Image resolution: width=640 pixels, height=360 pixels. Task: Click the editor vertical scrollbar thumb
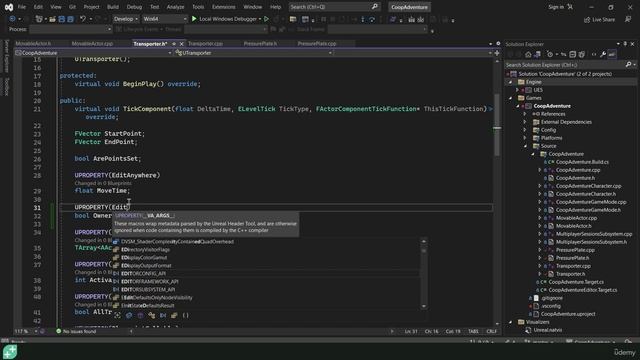click(497, 124)
